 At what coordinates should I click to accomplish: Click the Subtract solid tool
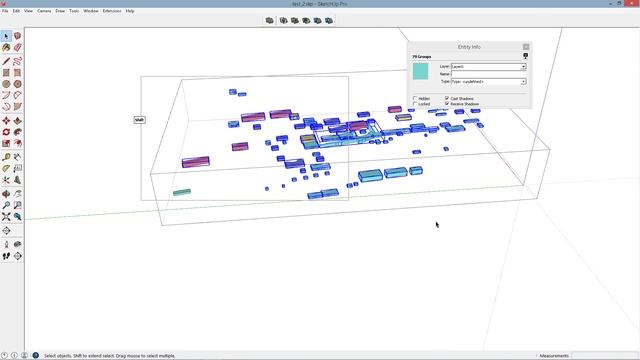(306, 20)
